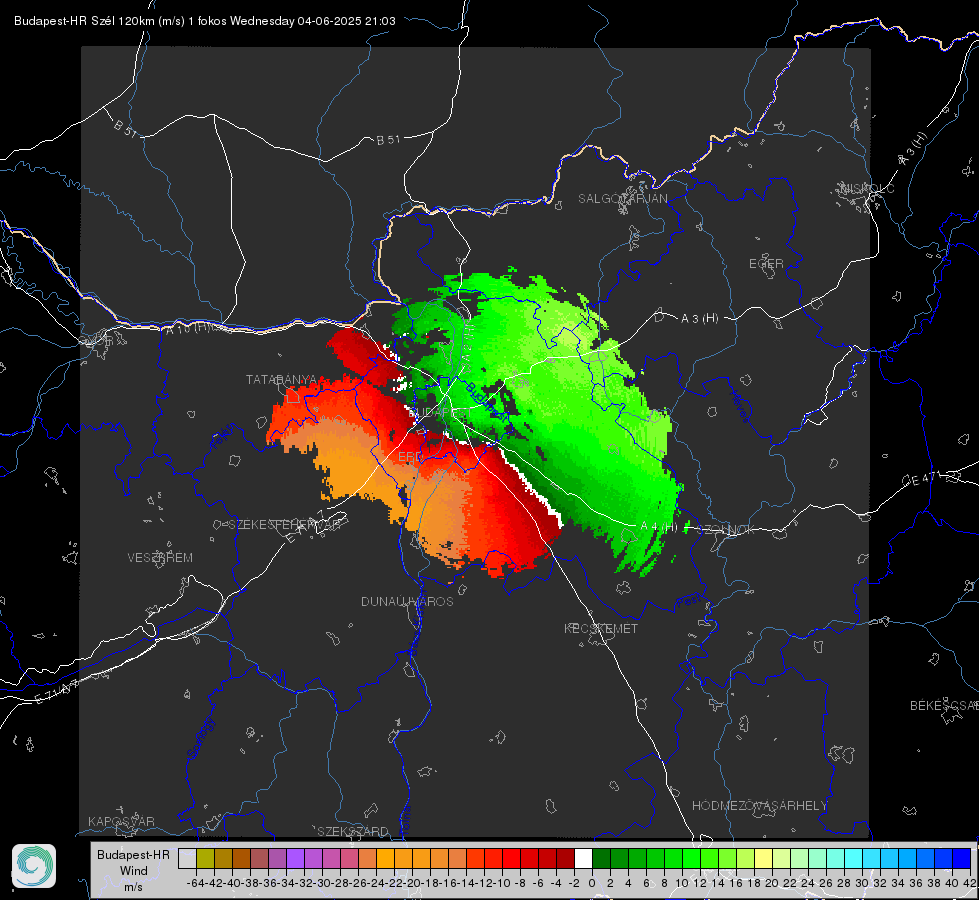The width and height of the screenshot is (979, 900).
Task: Click the SZEKSZÁRD city label
Action: pyautogui.click(x=353, y=832)
